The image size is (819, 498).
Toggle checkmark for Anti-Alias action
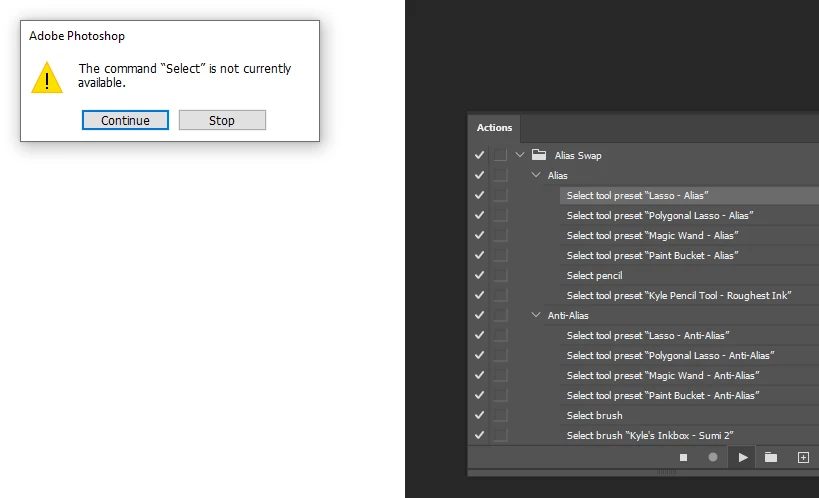[479, 315]
